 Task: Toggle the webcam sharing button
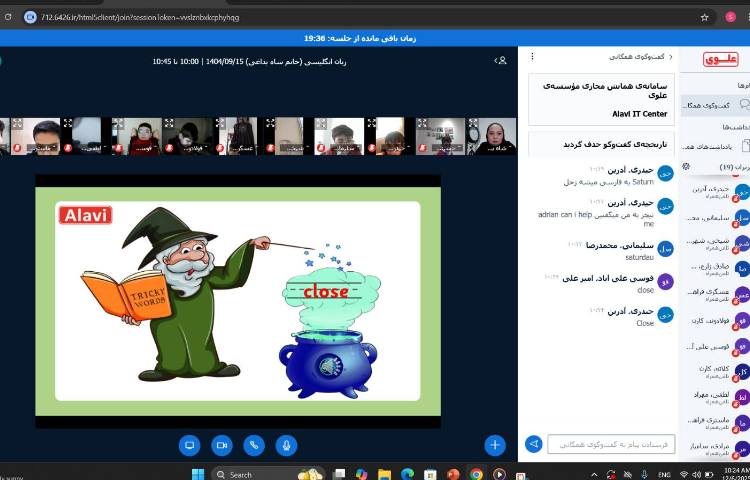click(222, 445)
